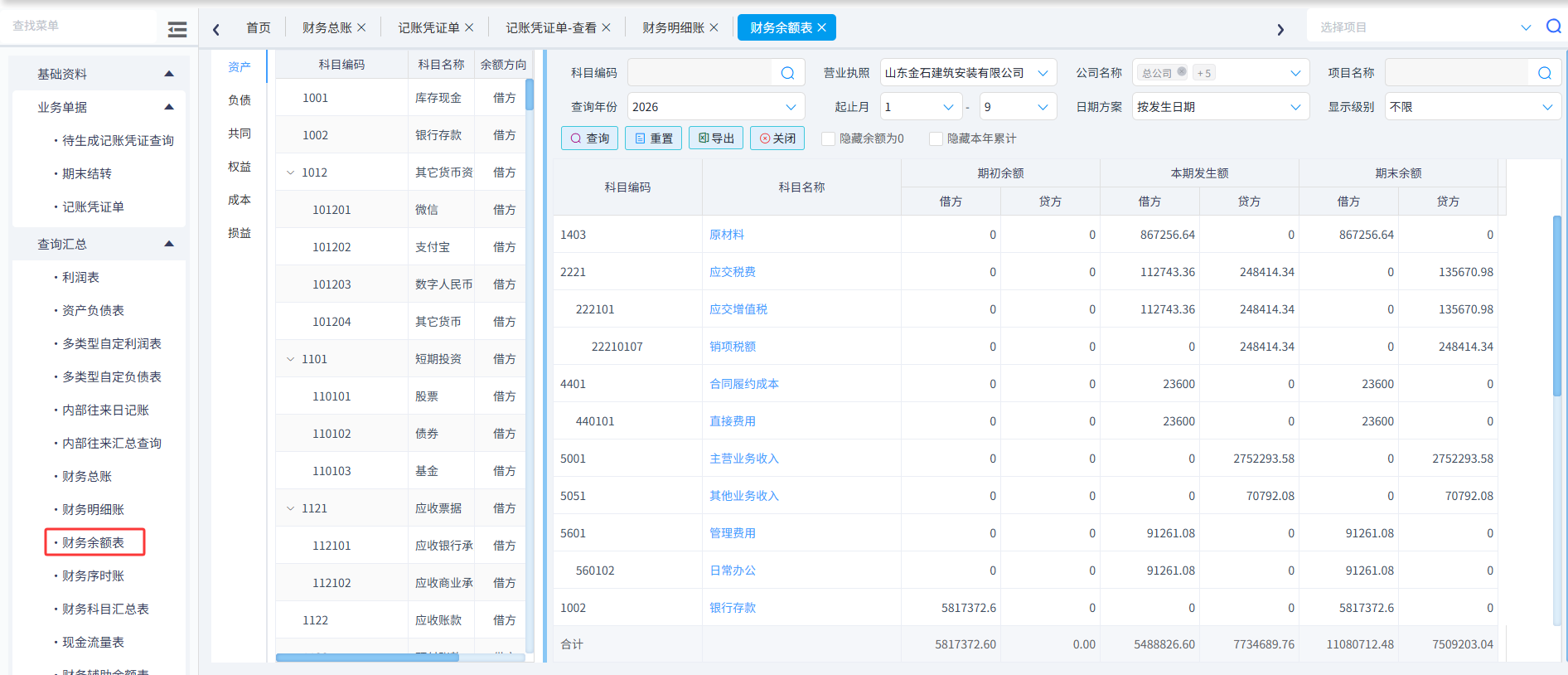Close the 财务明细账 tab
This screenshot has width=1568, height=675.
tap(714, 27)
